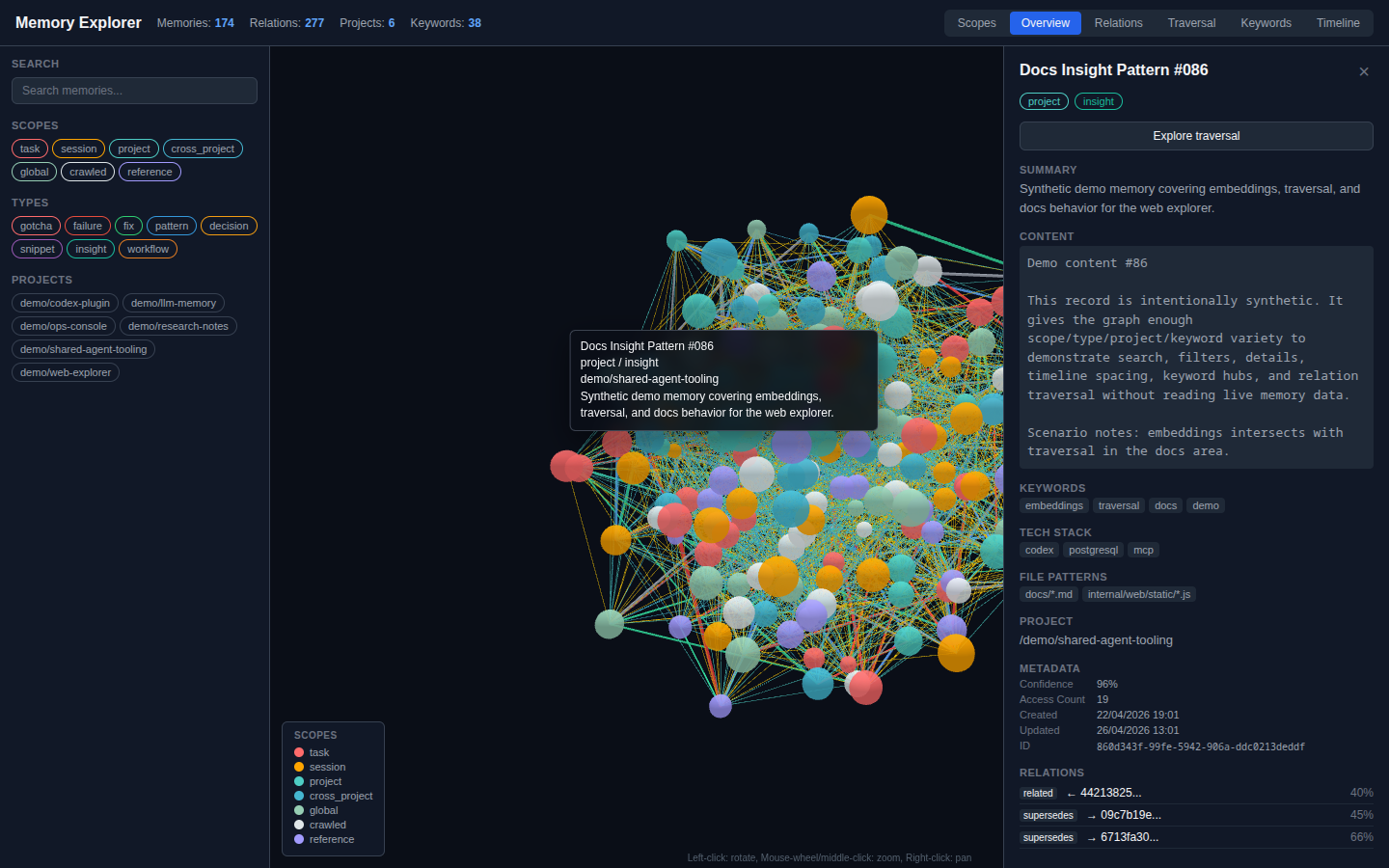
Task: Open the related 44213825 relation link
Action: 1110,793
